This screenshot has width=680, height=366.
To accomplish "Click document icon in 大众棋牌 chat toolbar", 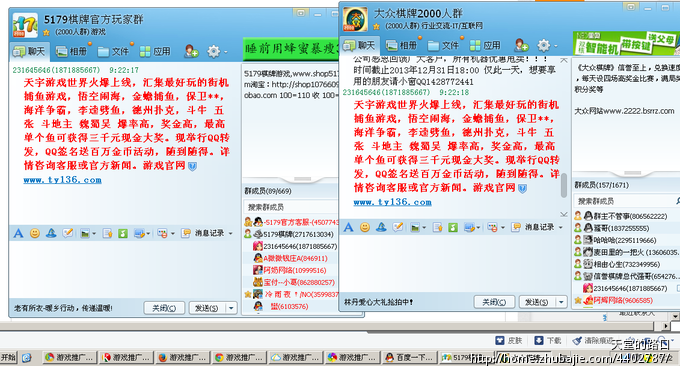I will click(x=437, y=228).
